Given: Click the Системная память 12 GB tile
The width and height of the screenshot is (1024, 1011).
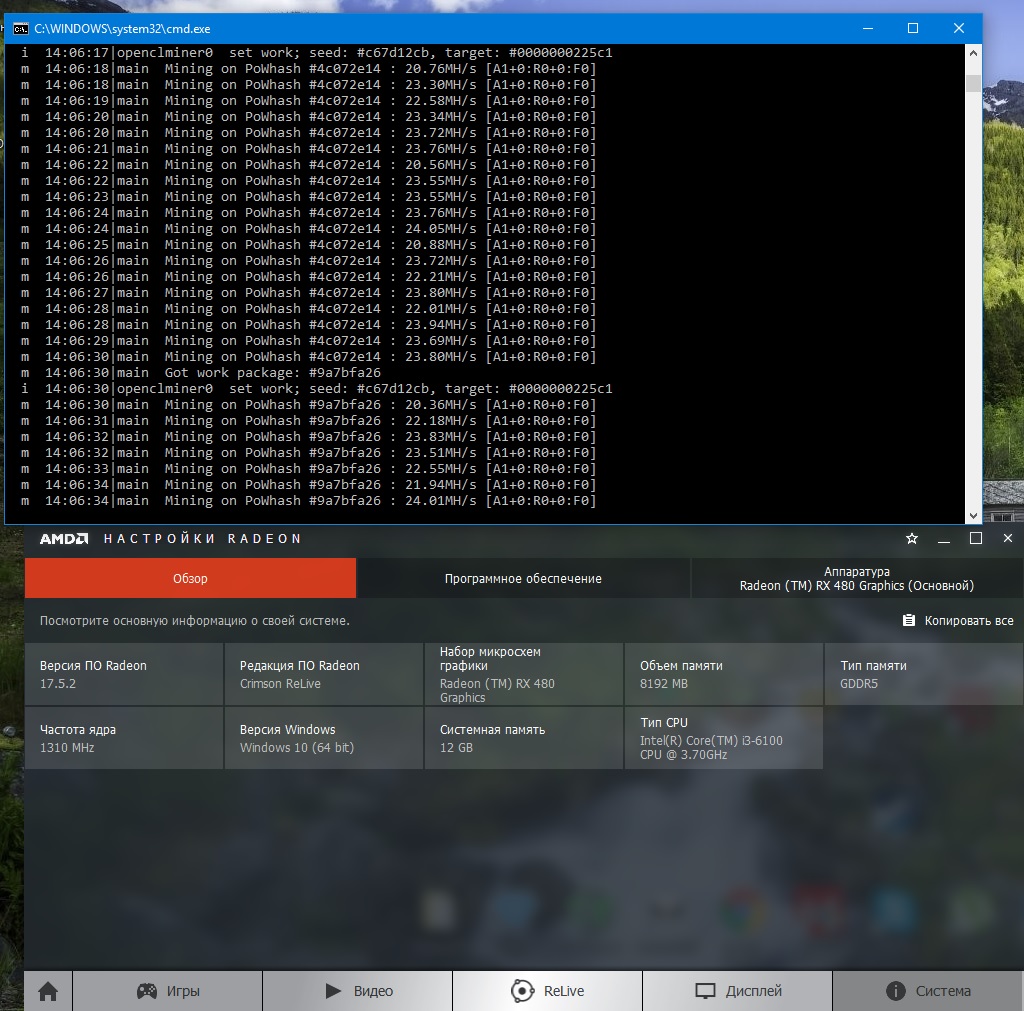Looking at the screenshot, I should click(x=524, y=738).
